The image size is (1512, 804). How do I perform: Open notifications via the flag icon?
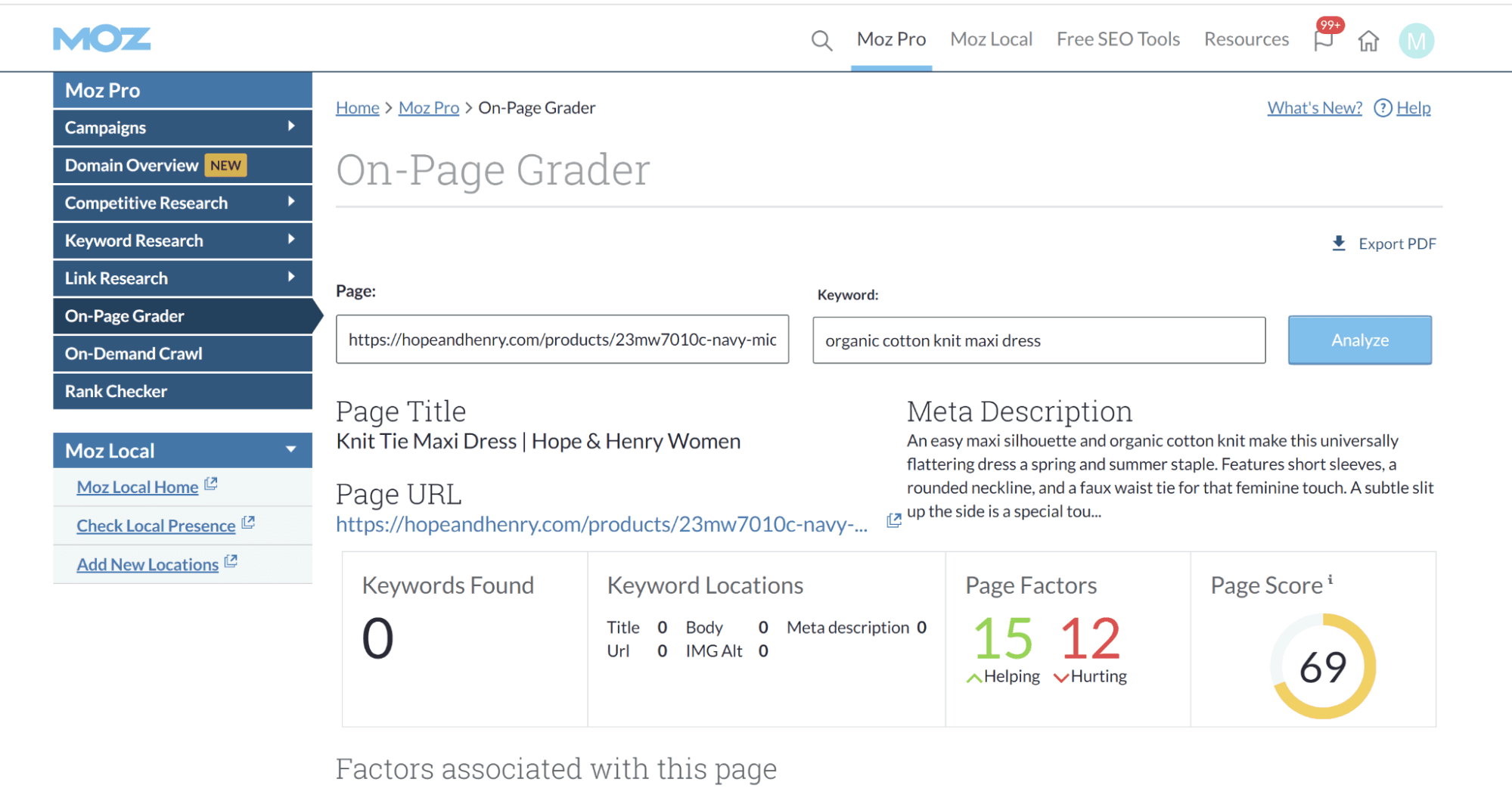tap(1324, 42)
